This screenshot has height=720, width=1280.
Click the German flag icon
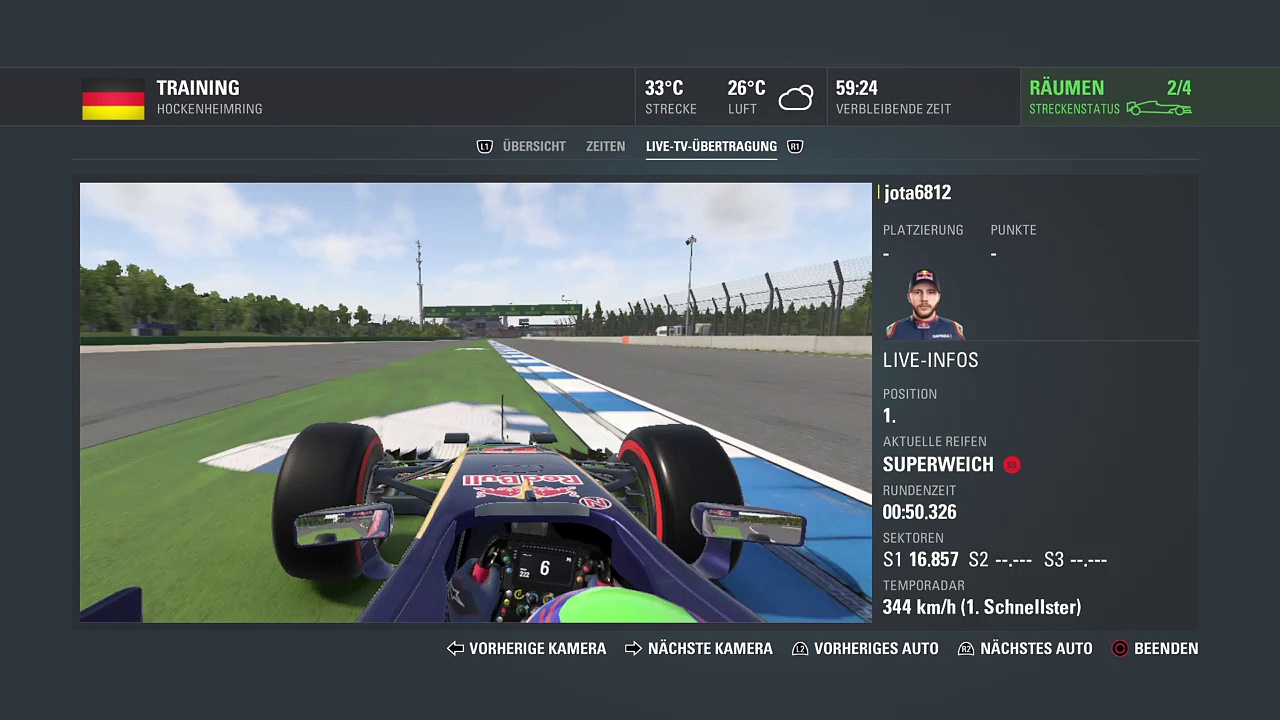[x=113, y=99]
